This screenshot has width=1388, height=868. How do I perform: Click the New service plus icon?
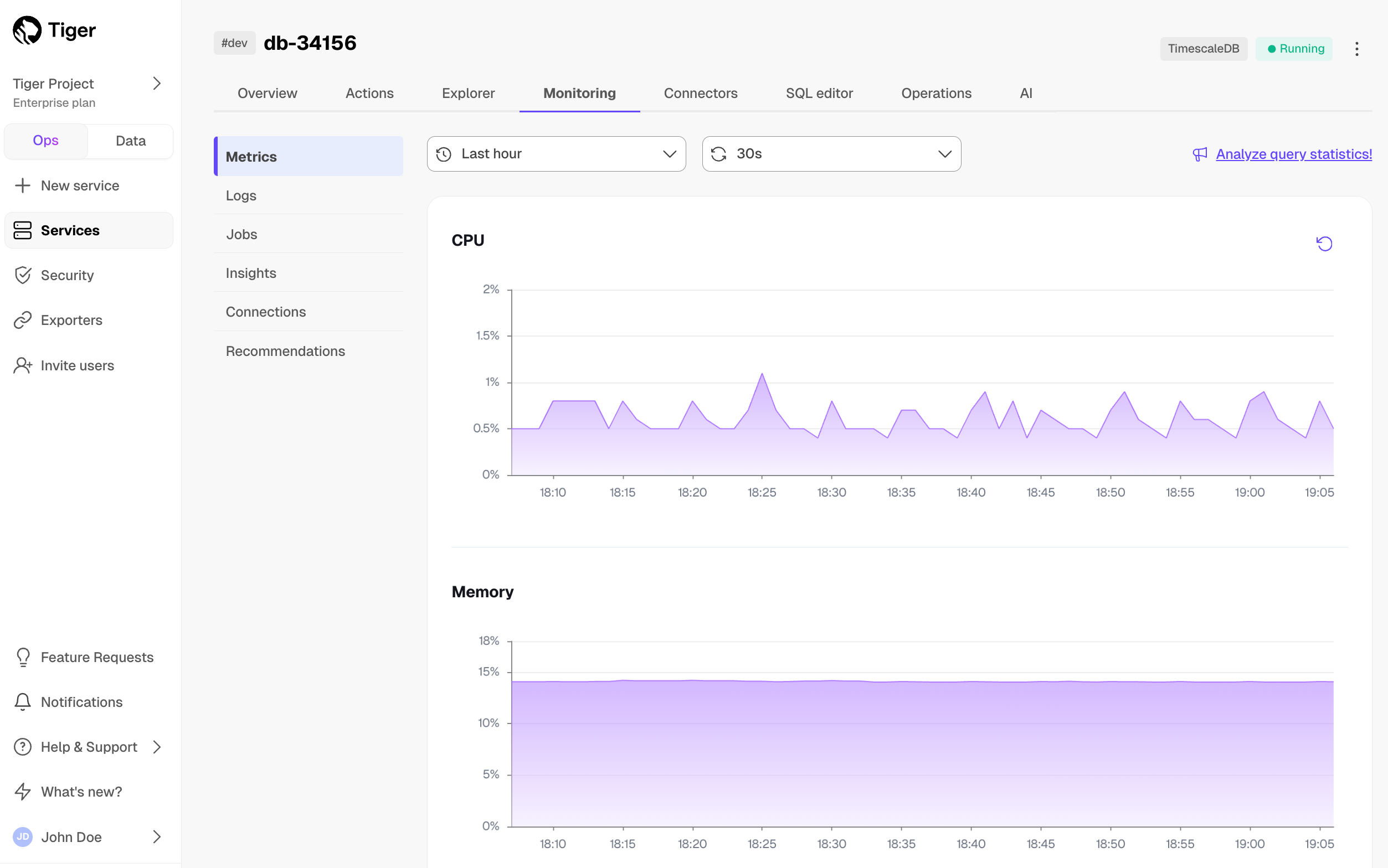coord(22,185)
